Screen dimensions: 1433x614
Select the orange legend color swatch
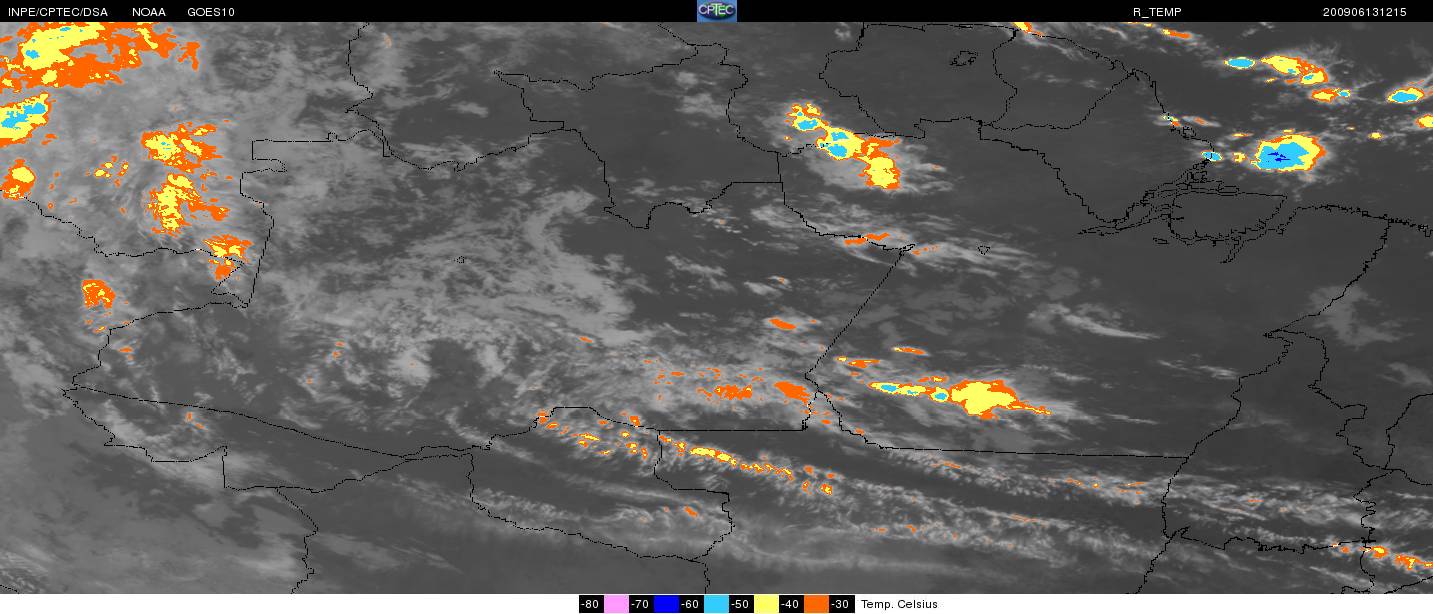(x=816, y=604)
